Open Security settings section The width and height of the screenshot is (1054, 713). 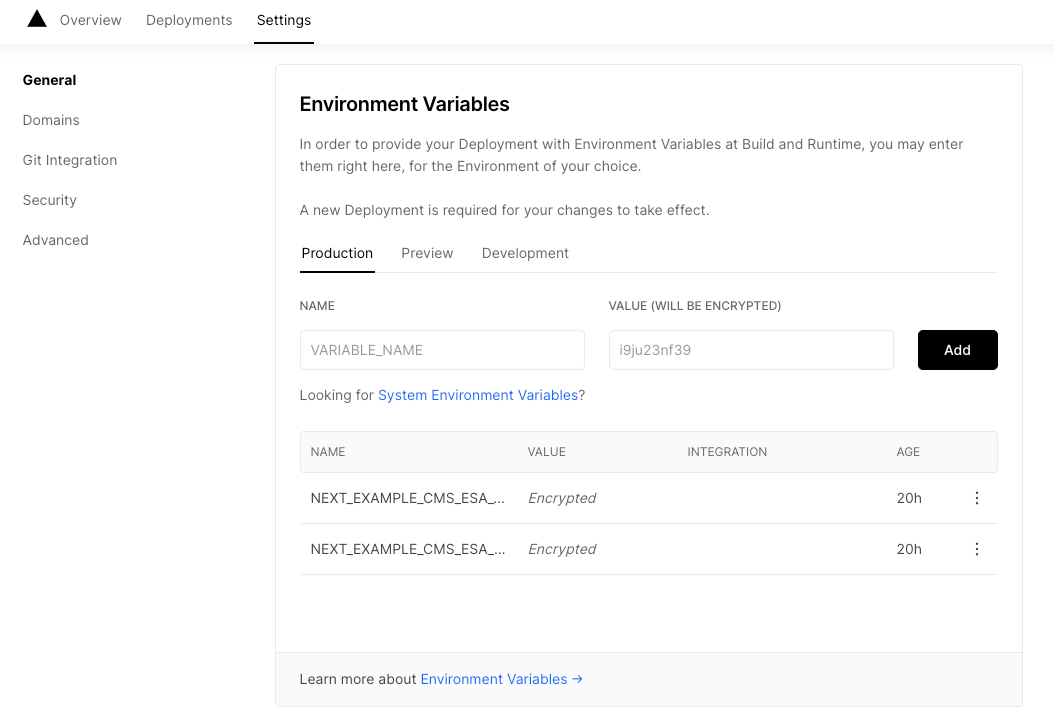(x=50, y=200)
